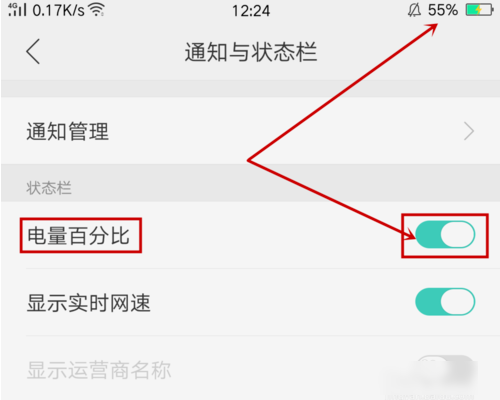Screen dimensions: 500x400
Task: Toggle the 显示运营商名称 switch
Action: pyautogui.click(x=445, y=367)
